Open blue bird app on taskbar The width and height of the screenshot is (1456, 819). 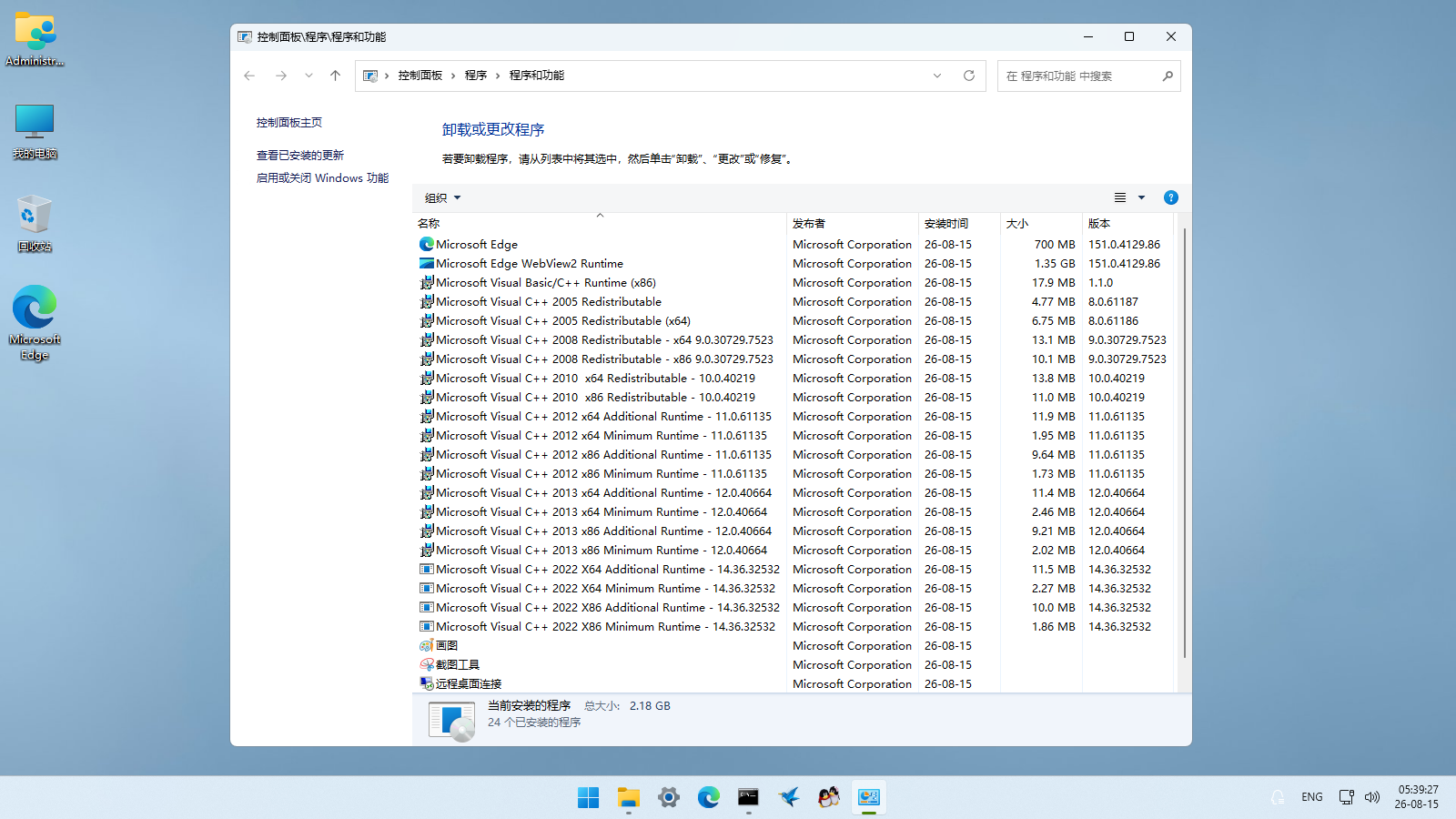pyautogui.click(x=789, y=798)
